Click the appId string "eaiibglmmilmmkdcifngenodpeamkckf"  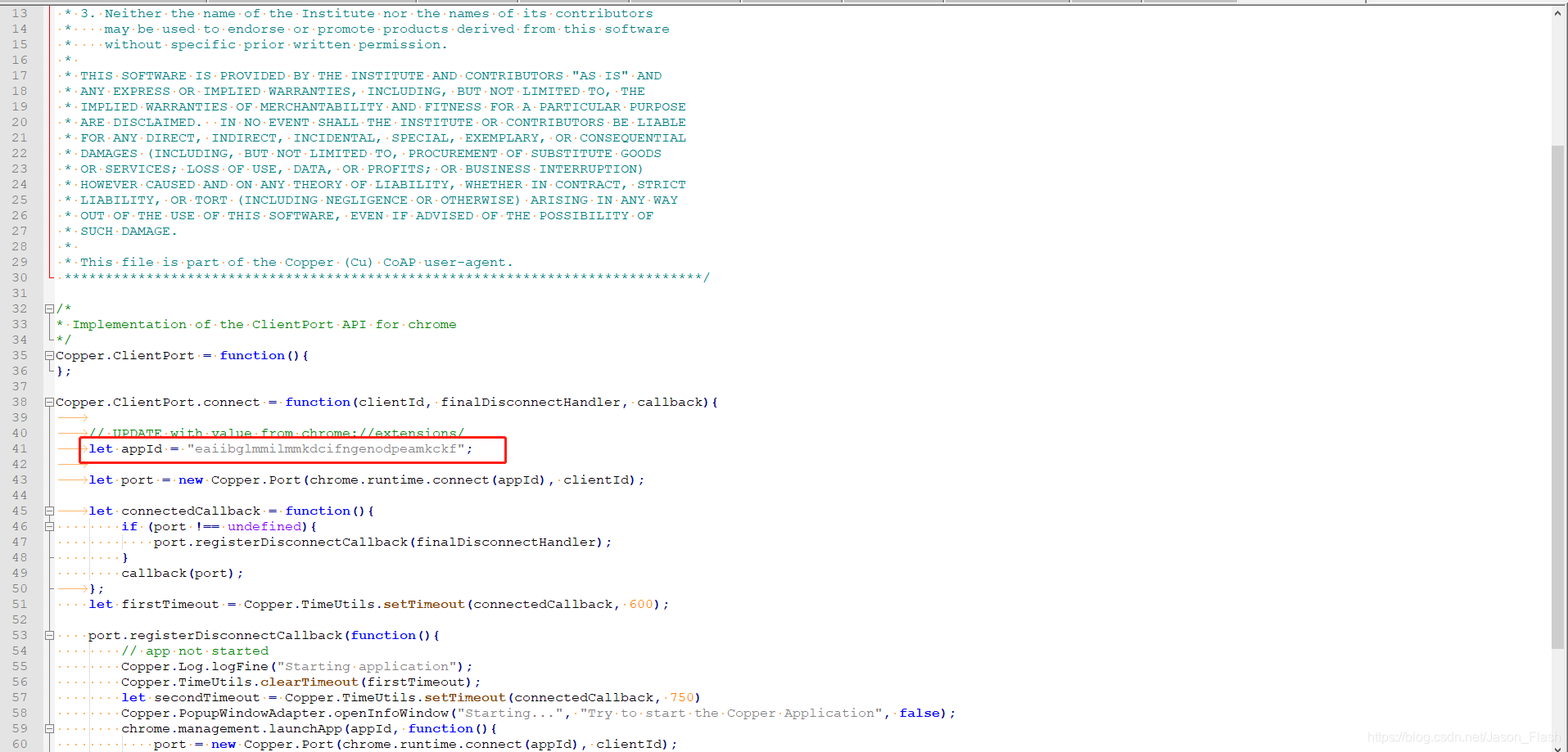326,449
